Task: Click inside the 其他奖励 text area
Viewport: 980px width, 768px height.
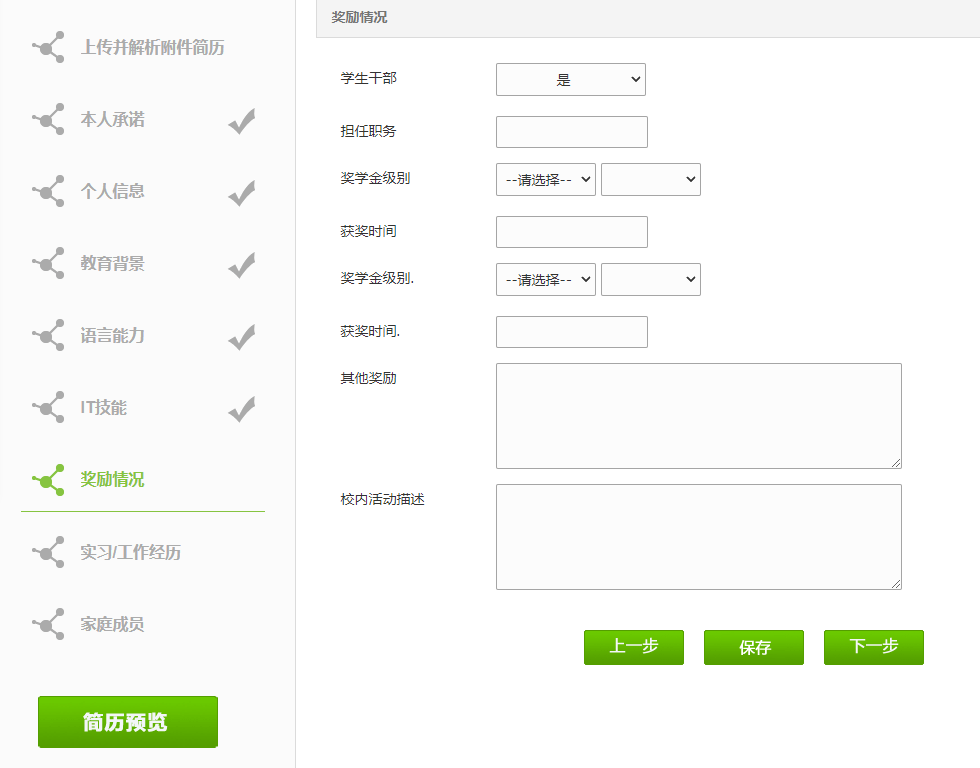Action: point(698,415)
